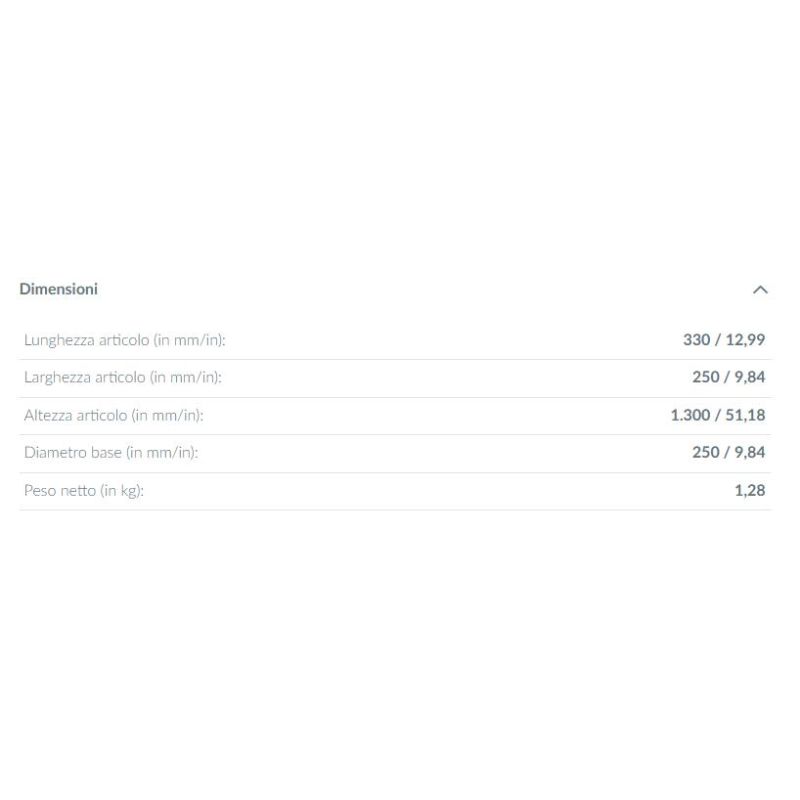Click the (in kg) unit text

click(122, 491)
